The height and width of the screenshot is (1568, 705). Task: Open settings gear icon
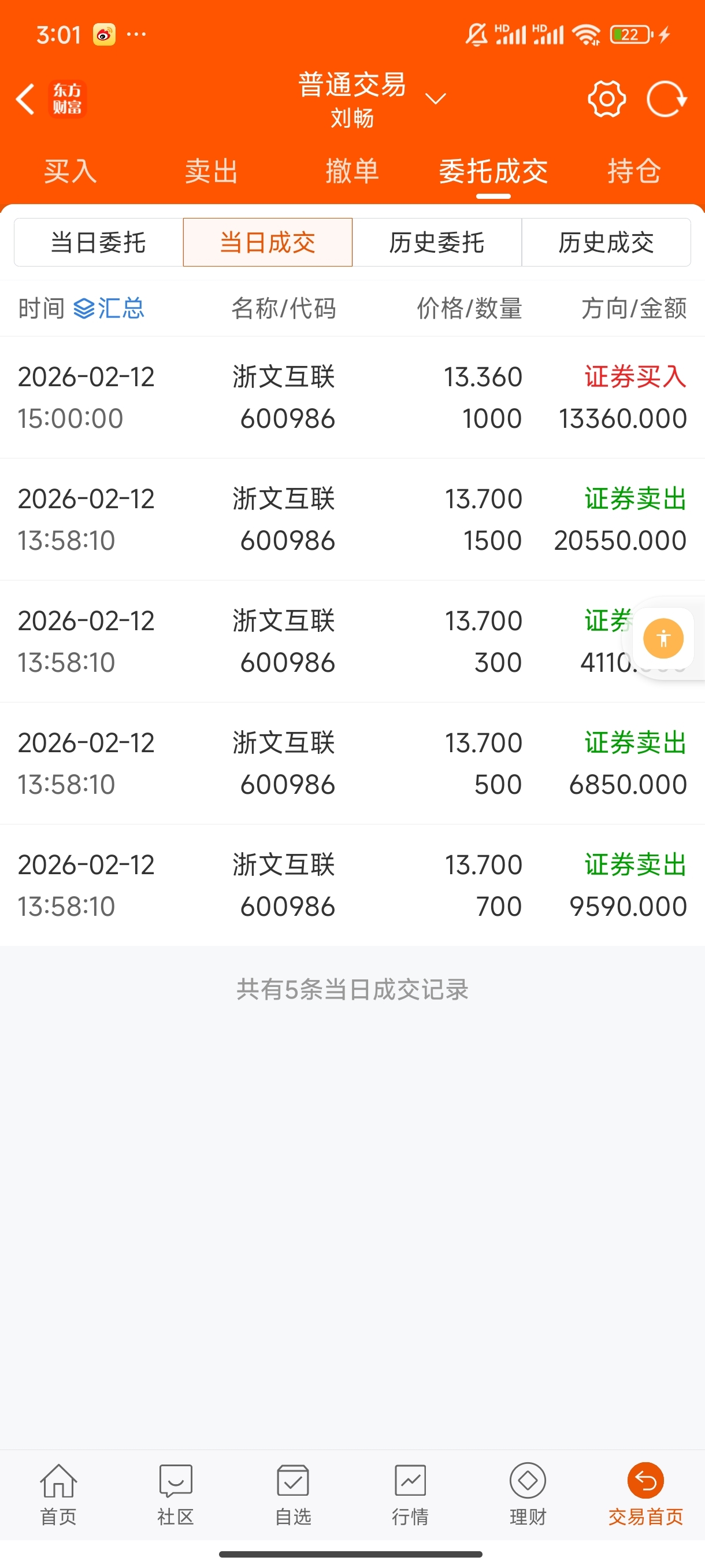tap(606, 99)
